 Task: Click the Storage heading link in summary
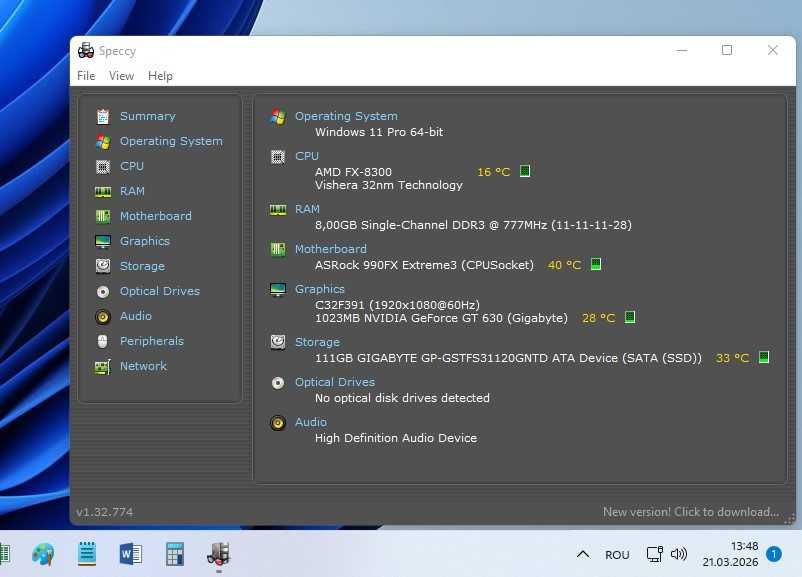317,342
